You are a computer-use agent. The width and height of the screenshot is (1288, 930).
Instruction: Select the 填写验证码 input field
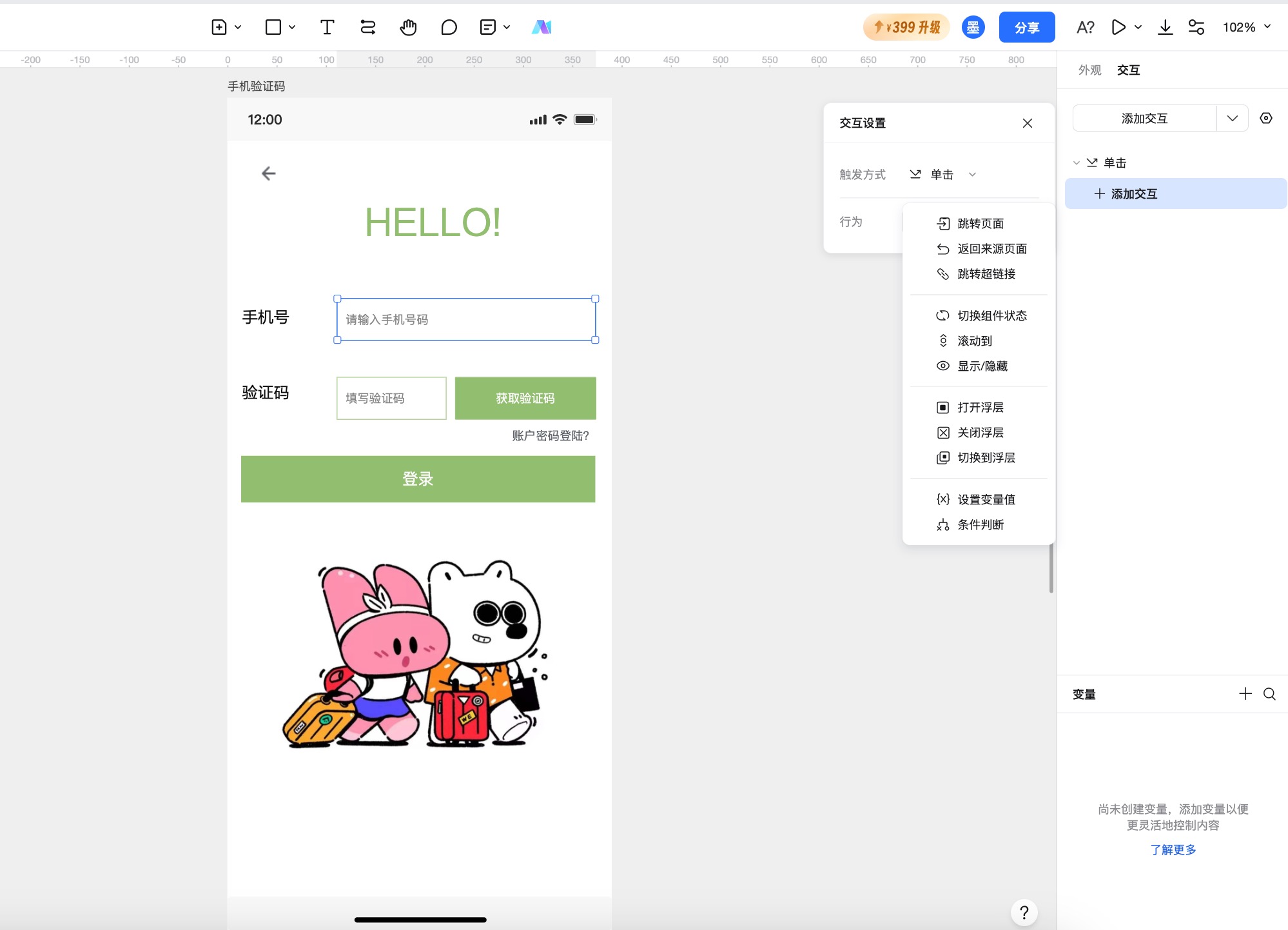391,398
